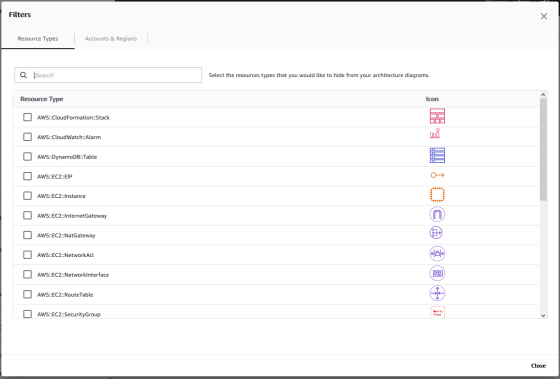Click the CloudWatch Alarm icon

coord(435,134)
